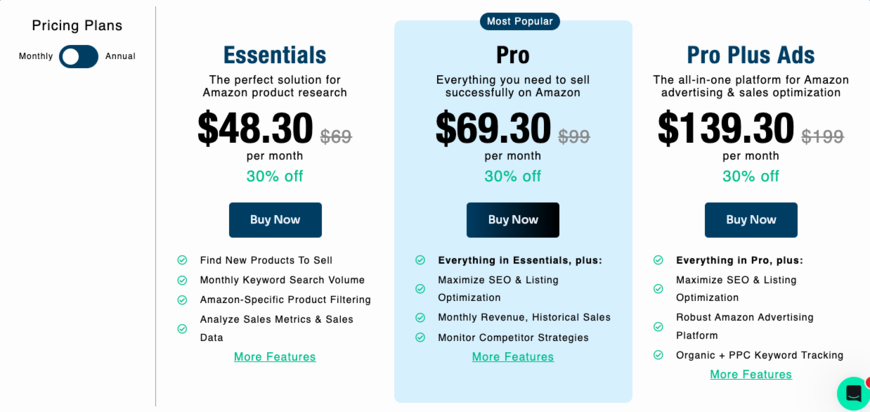
Task: Click checkmark beside Amazon-Specific Product Filtering
Action: point(182,300)
